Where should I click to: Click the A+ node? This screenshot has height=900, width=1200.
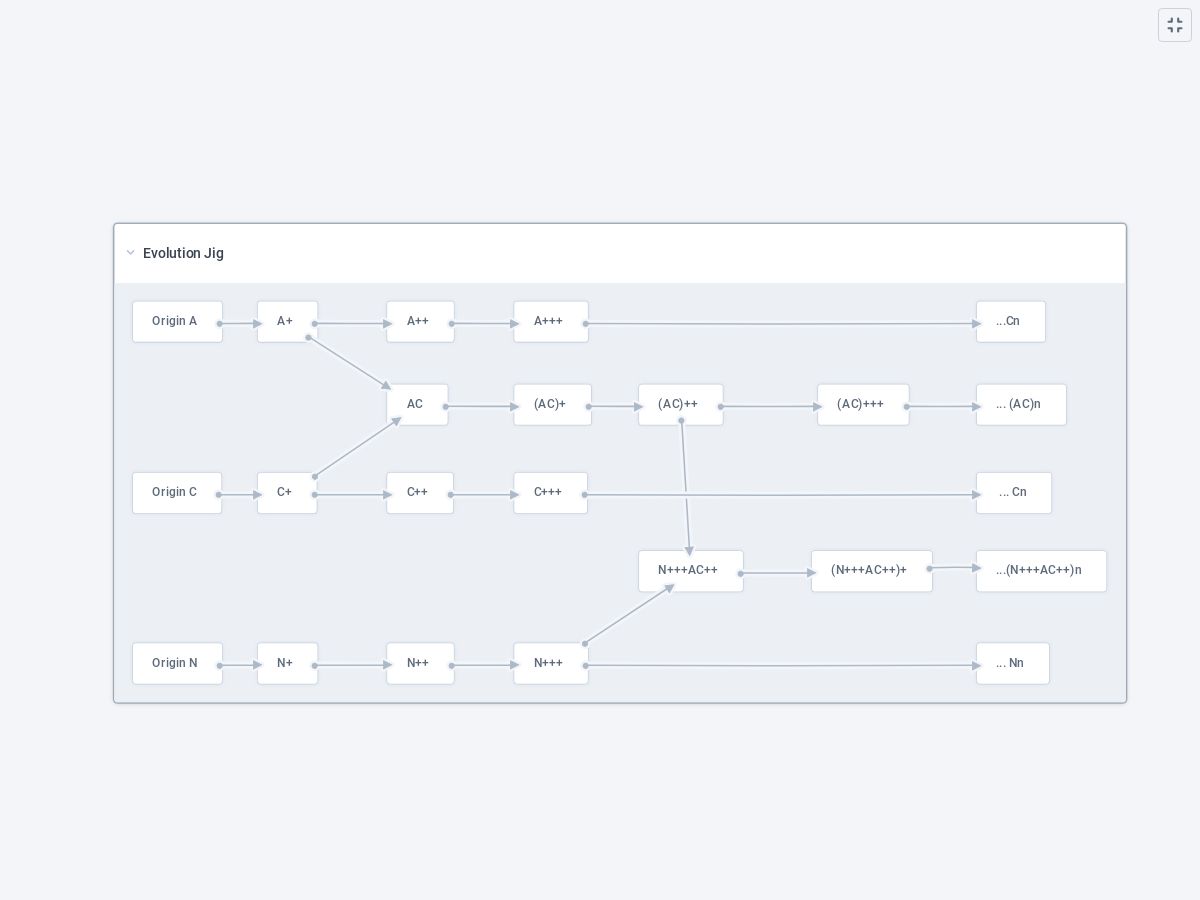coord(287,322)
